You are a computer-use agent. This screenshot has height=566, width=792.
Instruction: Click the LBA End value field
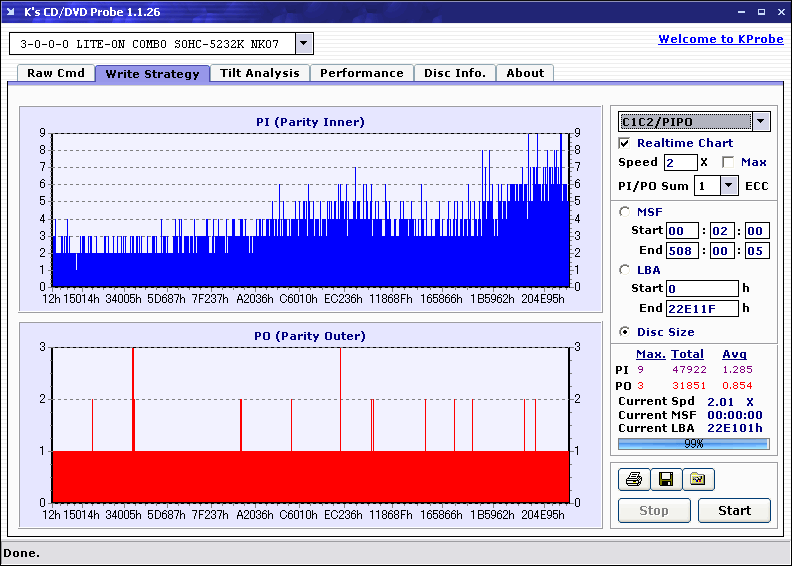point(702,308)
